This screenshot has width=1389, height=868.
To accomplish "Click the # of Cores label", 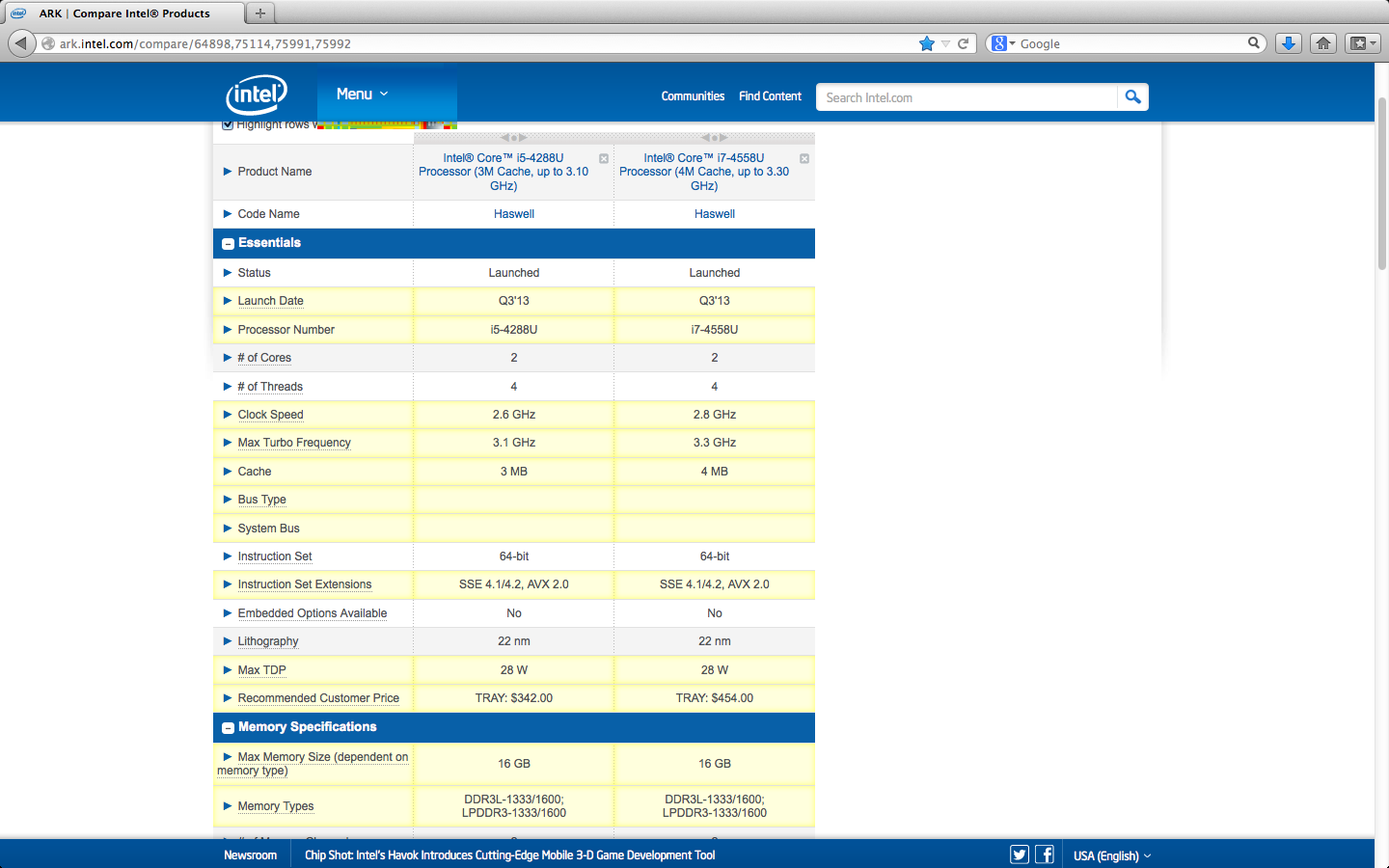I will pyautogui.click(x=264, y=358).
